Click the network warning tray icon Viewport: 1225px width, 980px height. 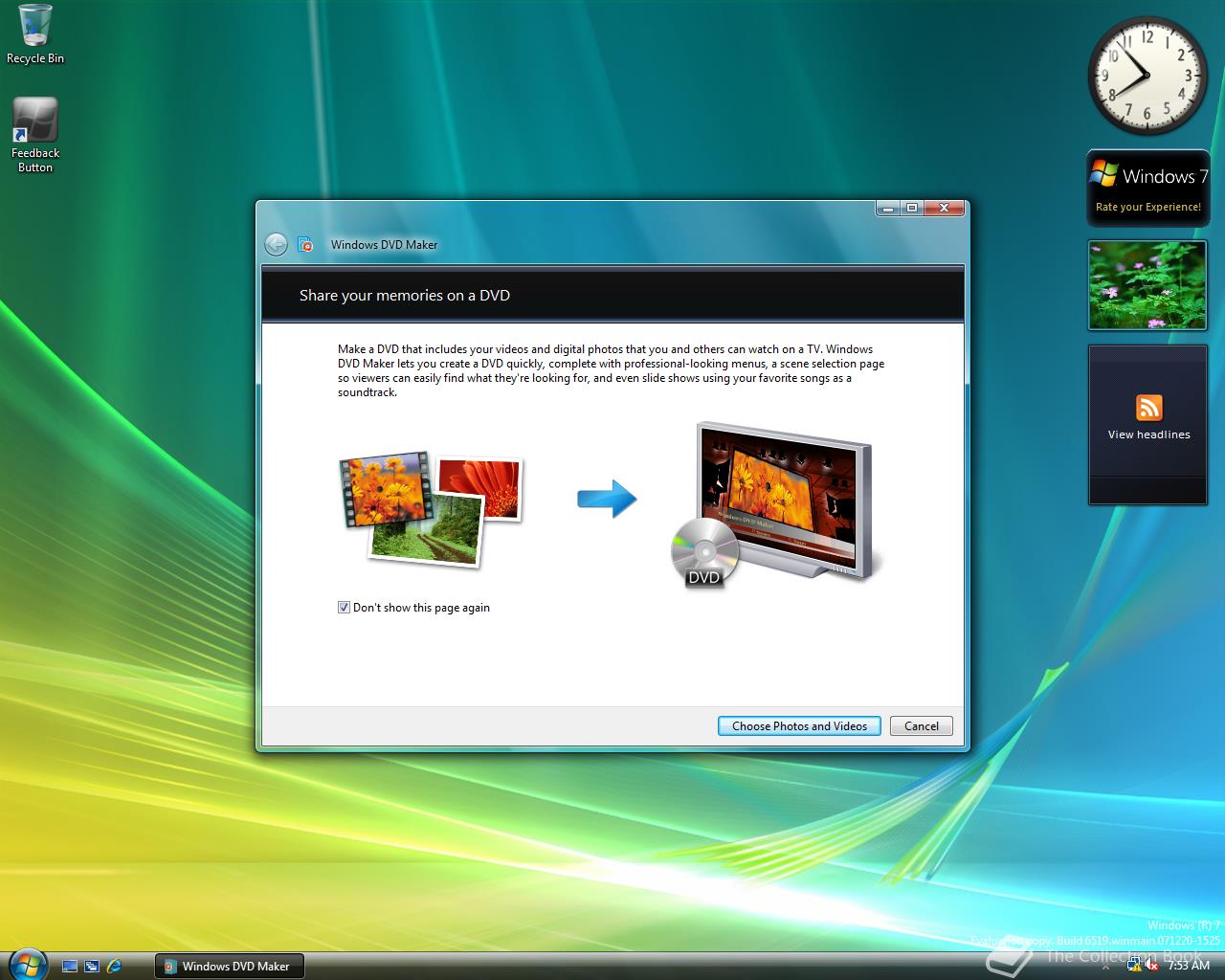click(1134, 965)
